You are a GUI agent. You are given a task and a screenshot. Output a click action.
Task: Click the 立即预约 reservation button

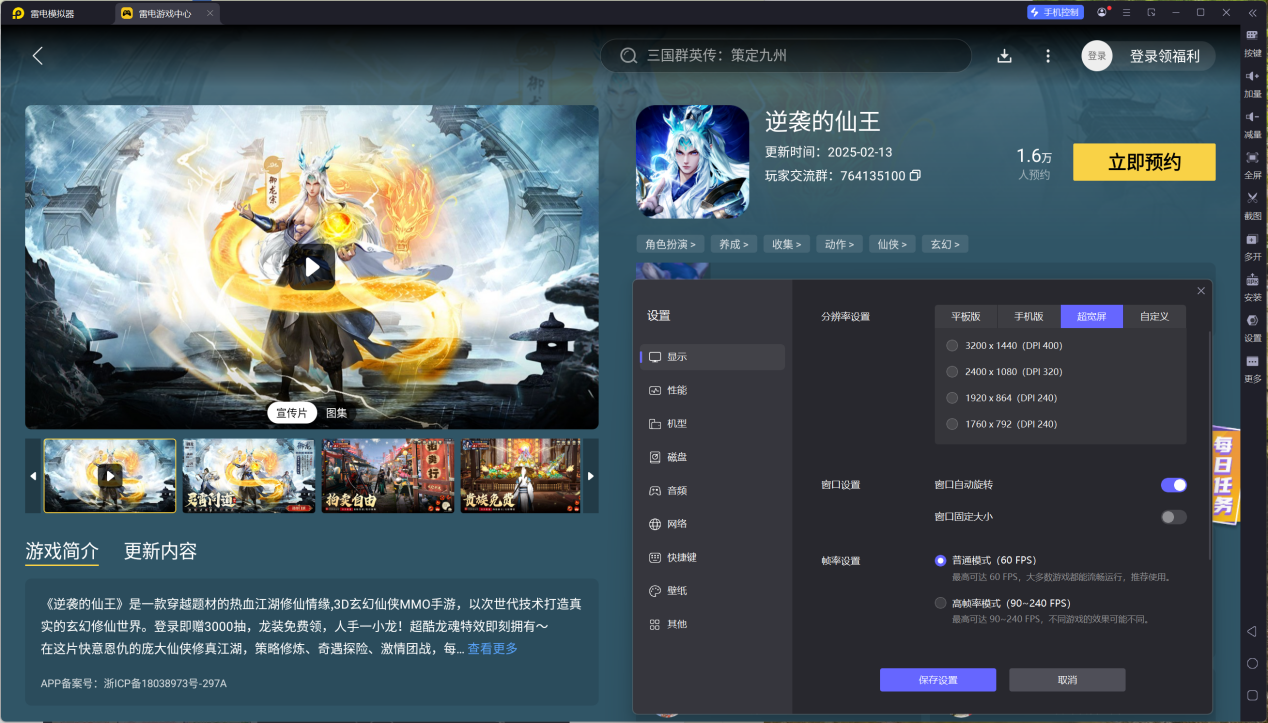[x=1143, y=161]
